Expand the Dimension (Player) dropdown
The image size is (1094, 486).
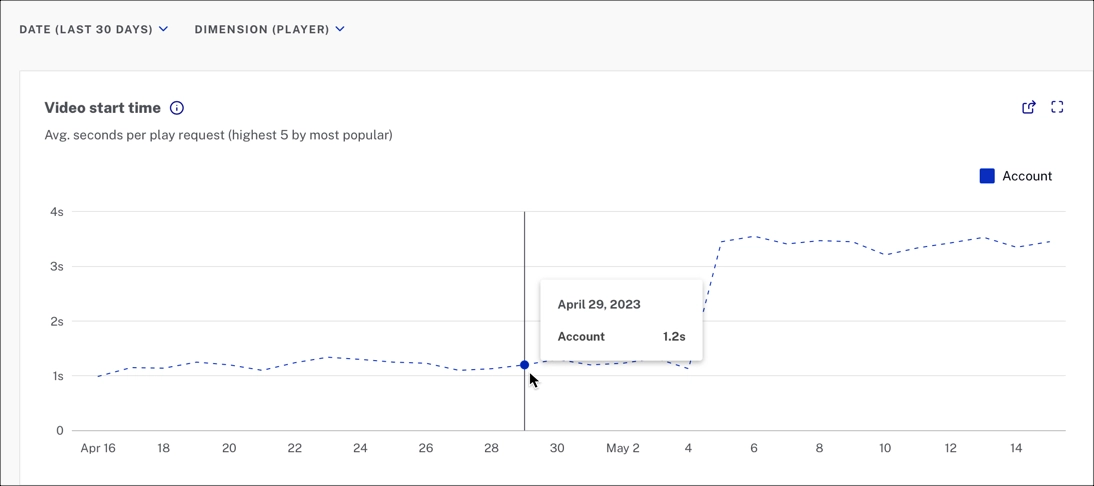269,29
